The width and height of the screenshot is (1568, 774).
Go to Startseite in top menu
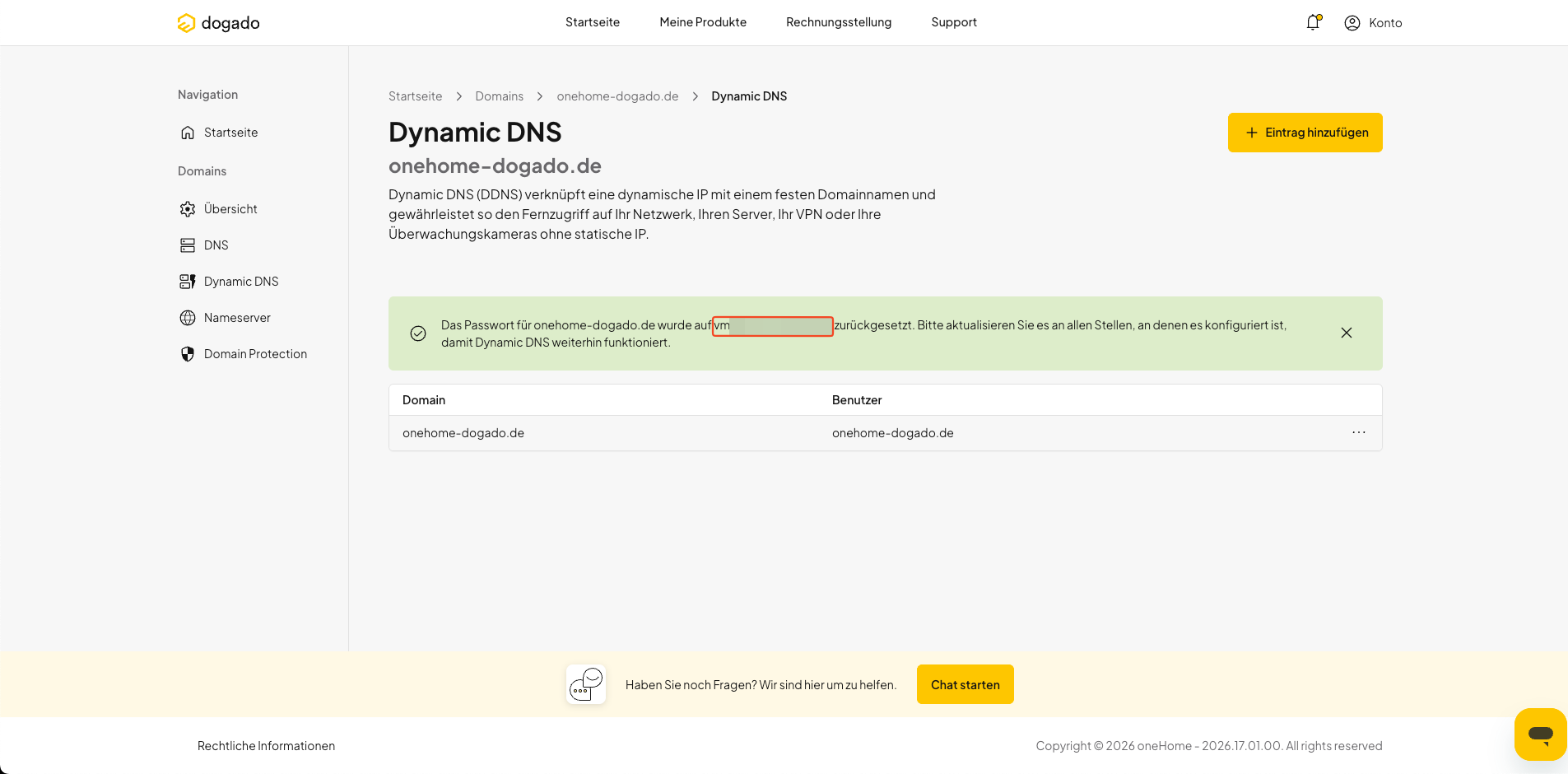[593, 22]
